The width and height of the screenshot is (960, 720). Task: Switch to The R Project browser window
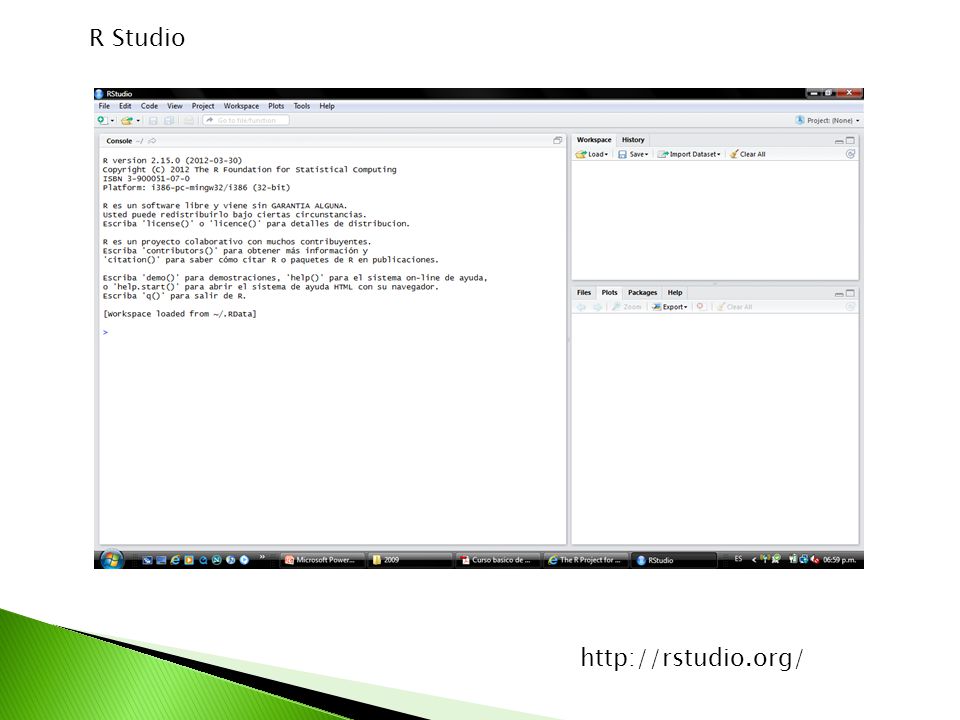(x=586, y=560)
